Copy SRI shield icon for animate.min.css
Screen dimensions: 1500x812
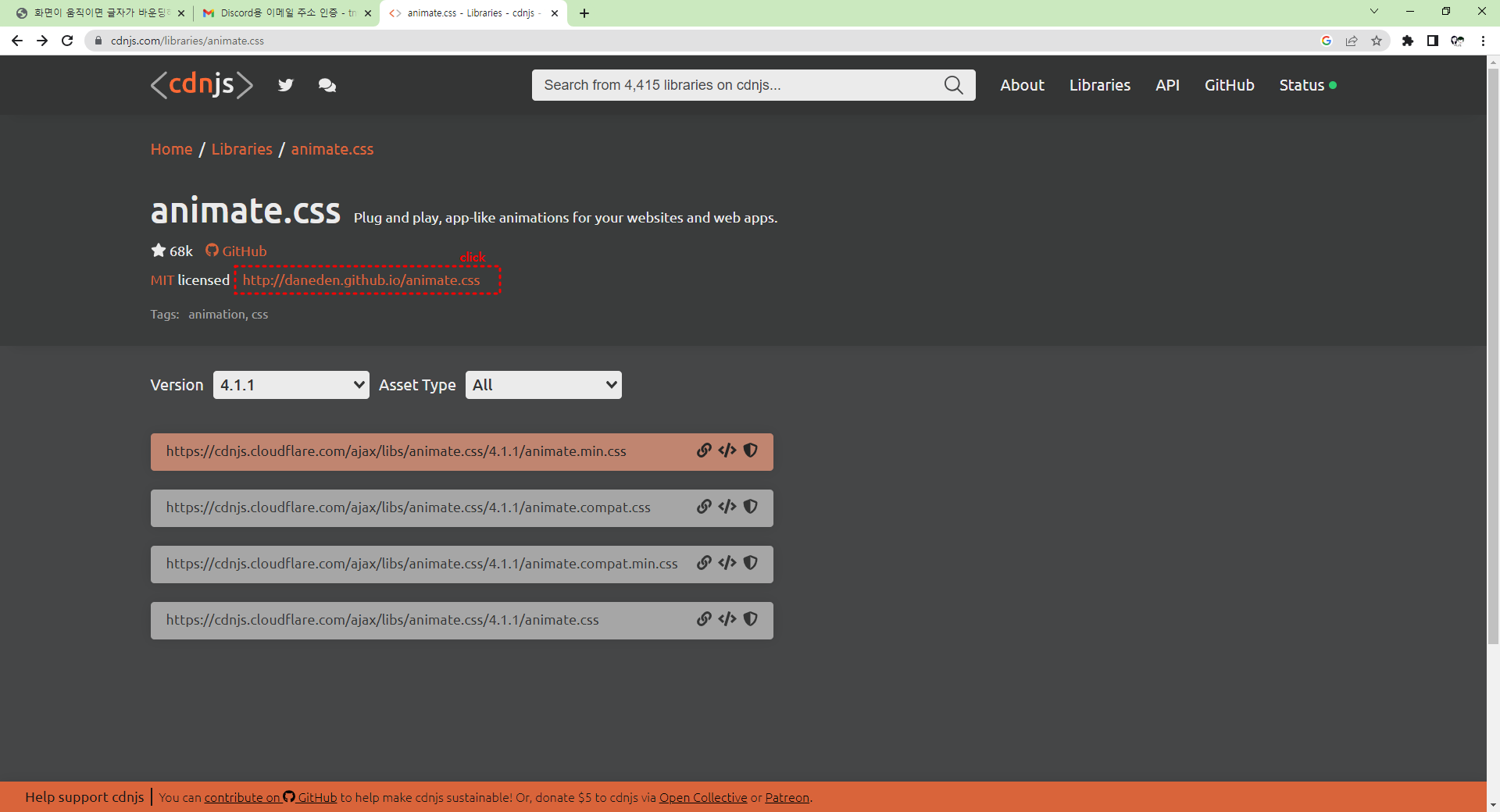[751, 451]
